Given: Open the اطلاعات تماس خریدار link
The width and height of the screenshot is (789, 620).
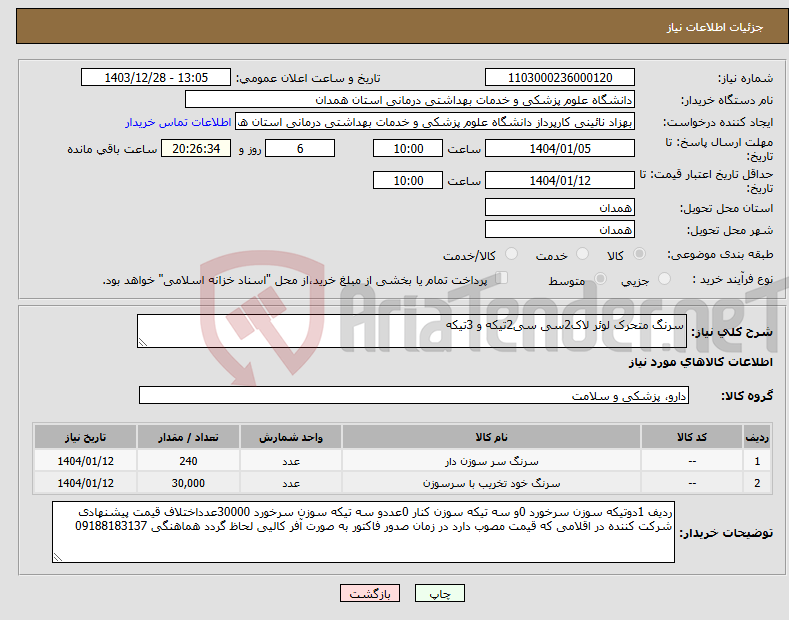Looking at the screenshot, I should coord(178,122).
